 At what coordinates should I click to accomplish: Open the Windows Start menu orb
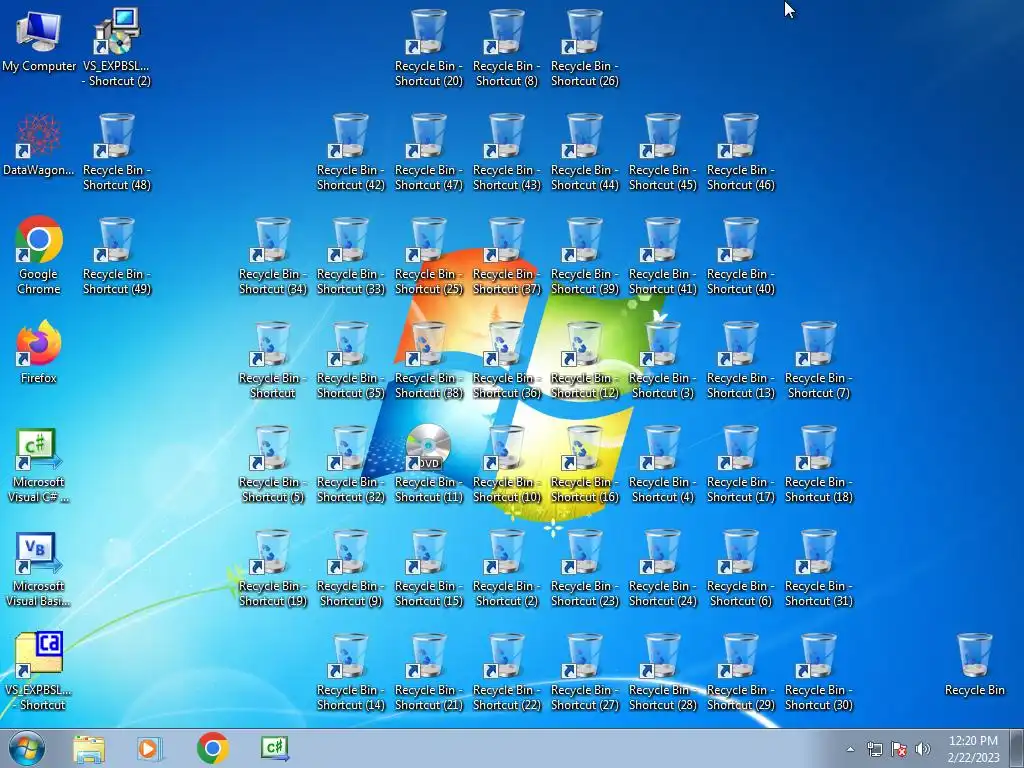pos(27,748)
